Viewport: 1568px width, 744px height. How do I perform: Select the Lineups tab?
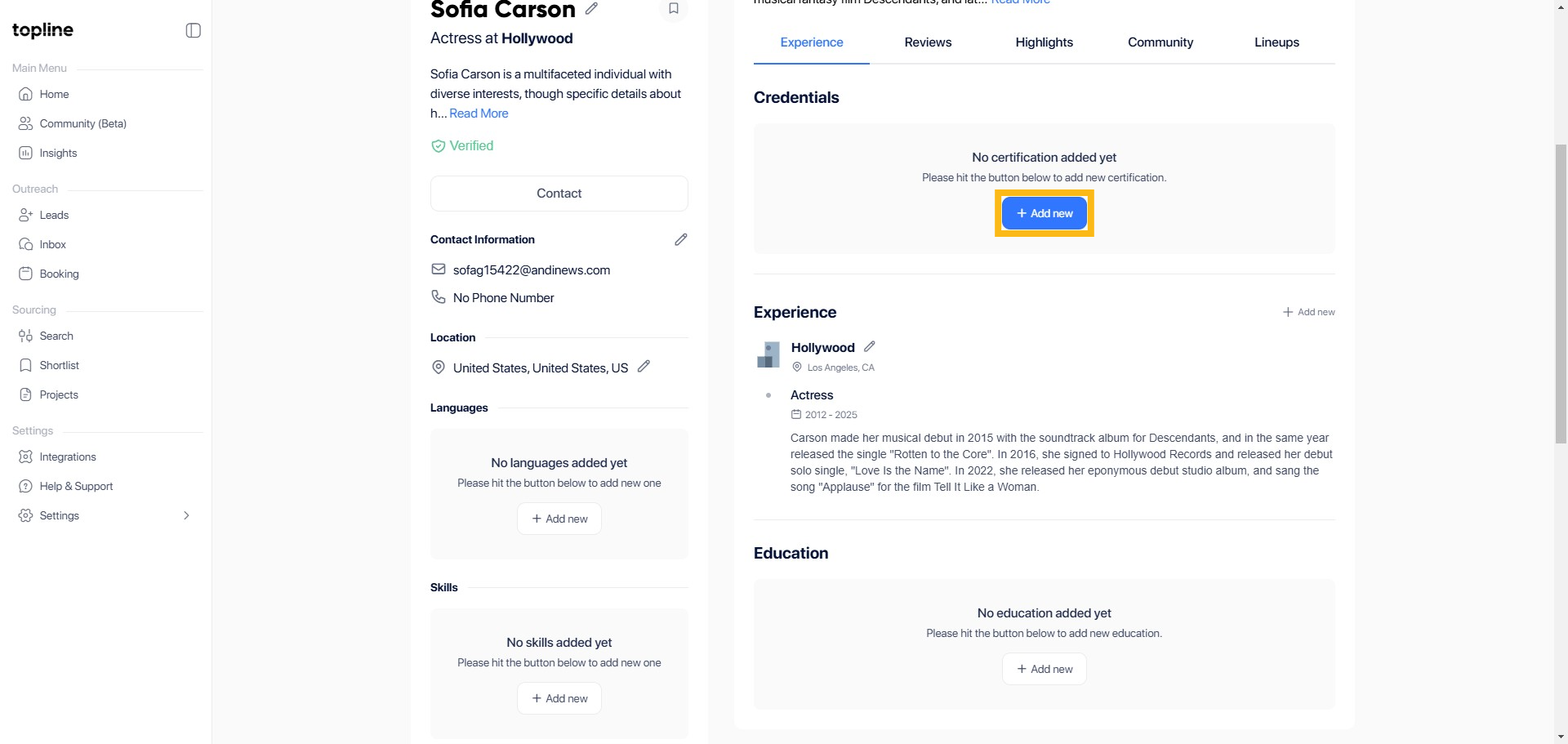(x=1276, y=42)
